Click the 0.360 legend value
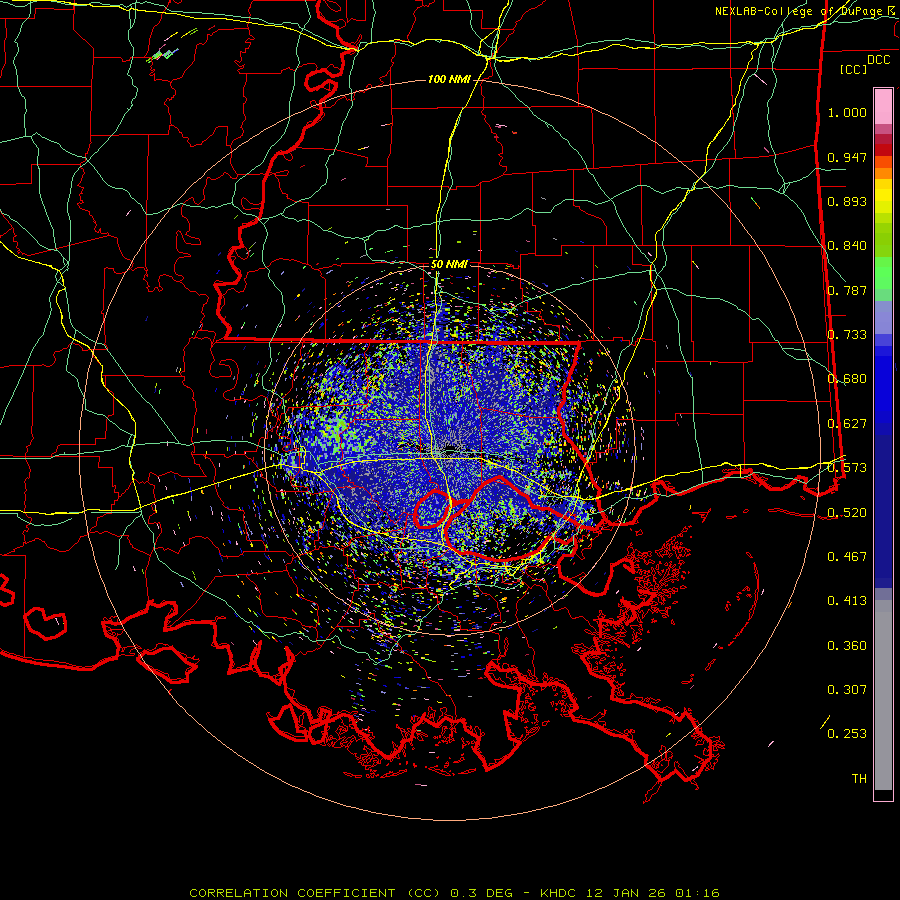 (847, 646)
